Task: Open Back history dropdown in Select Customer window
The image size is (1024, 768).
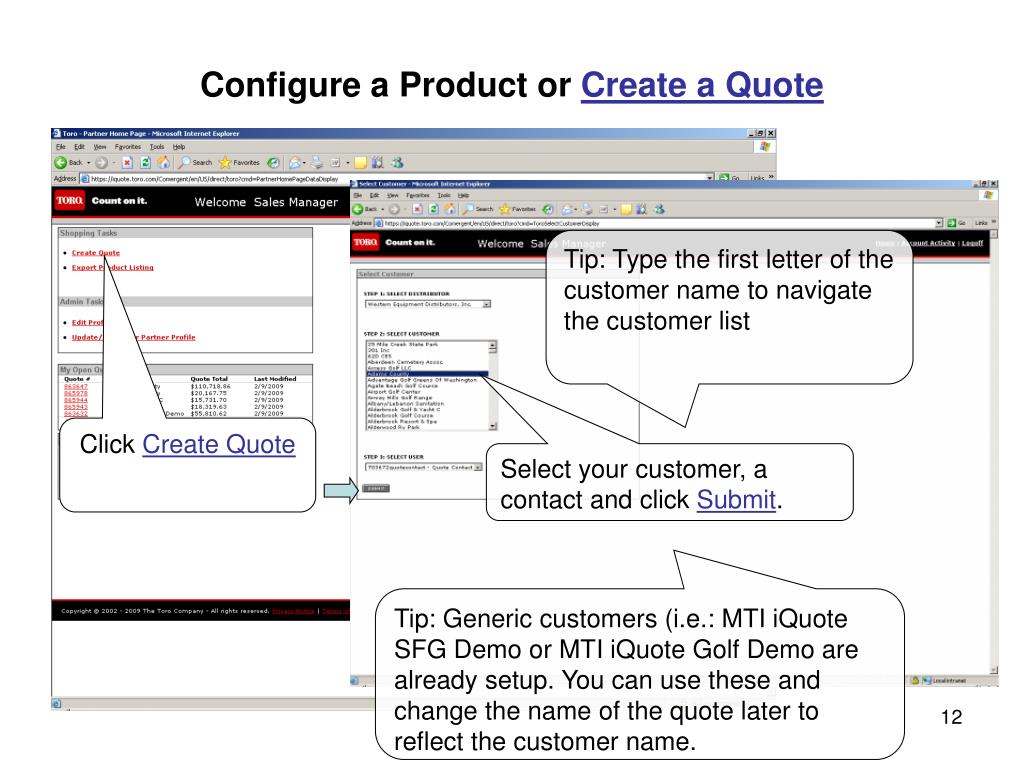Action: [383, 209]
